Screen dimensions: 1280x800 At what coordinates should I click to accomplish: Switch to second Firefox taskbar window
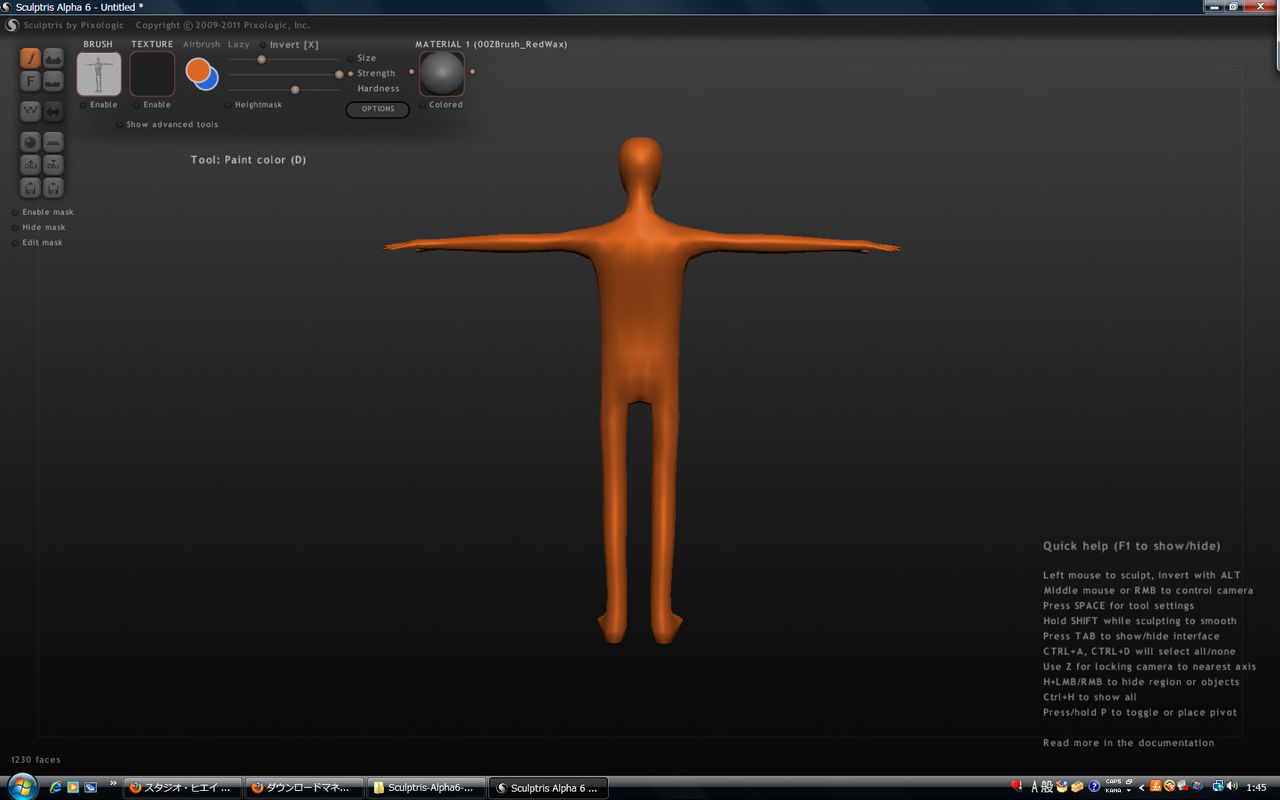pyautogui.click(x=304, y=788)
